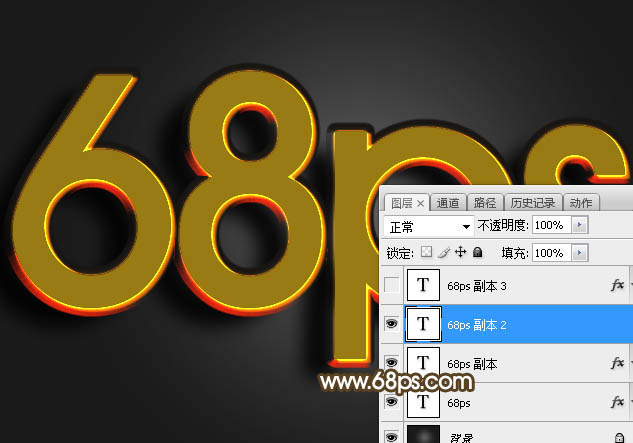Select layer name 背景
Viewport: 633px width, 443px height.
[x=461, y=438]
